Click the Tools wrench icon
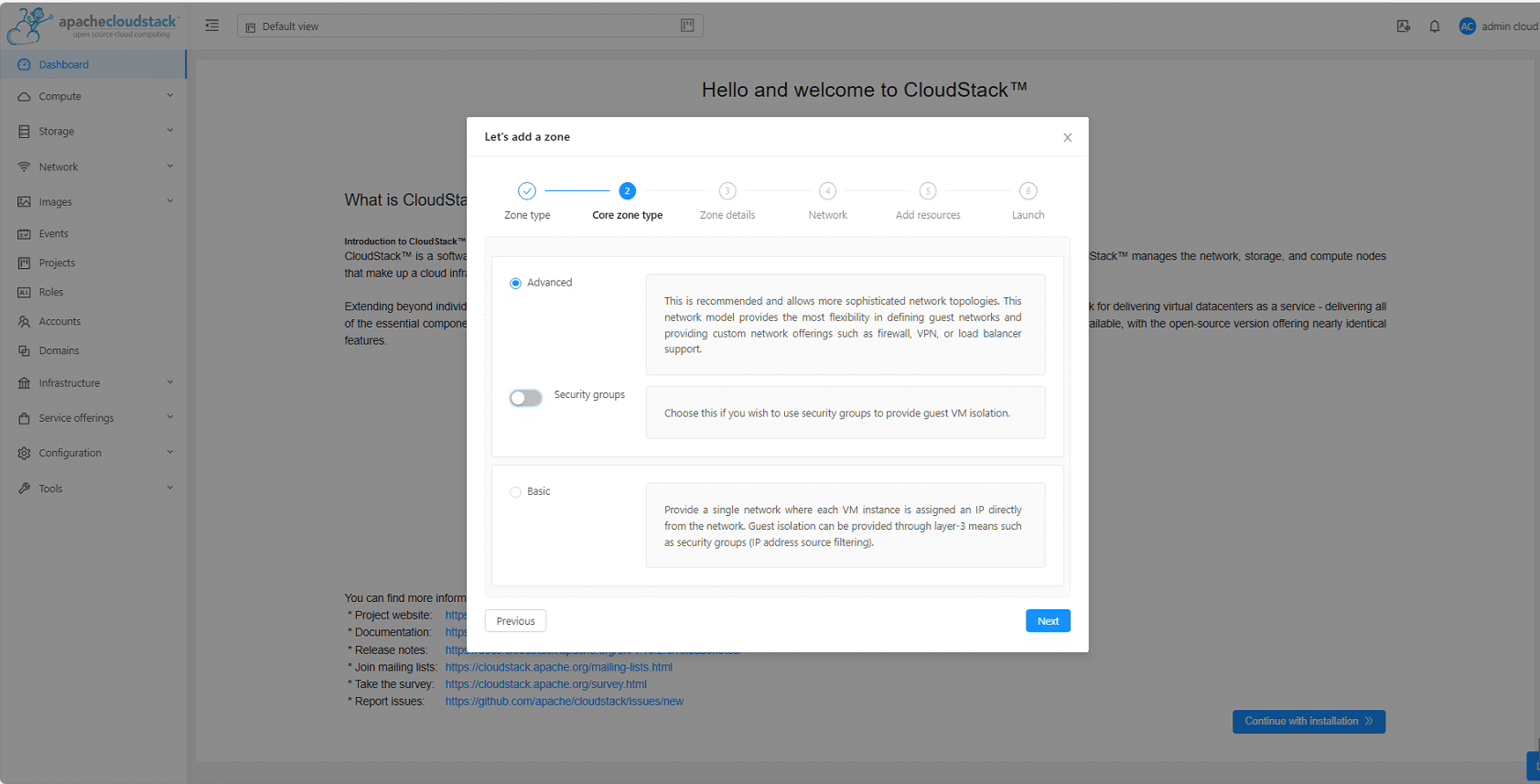 coord(24,489)
